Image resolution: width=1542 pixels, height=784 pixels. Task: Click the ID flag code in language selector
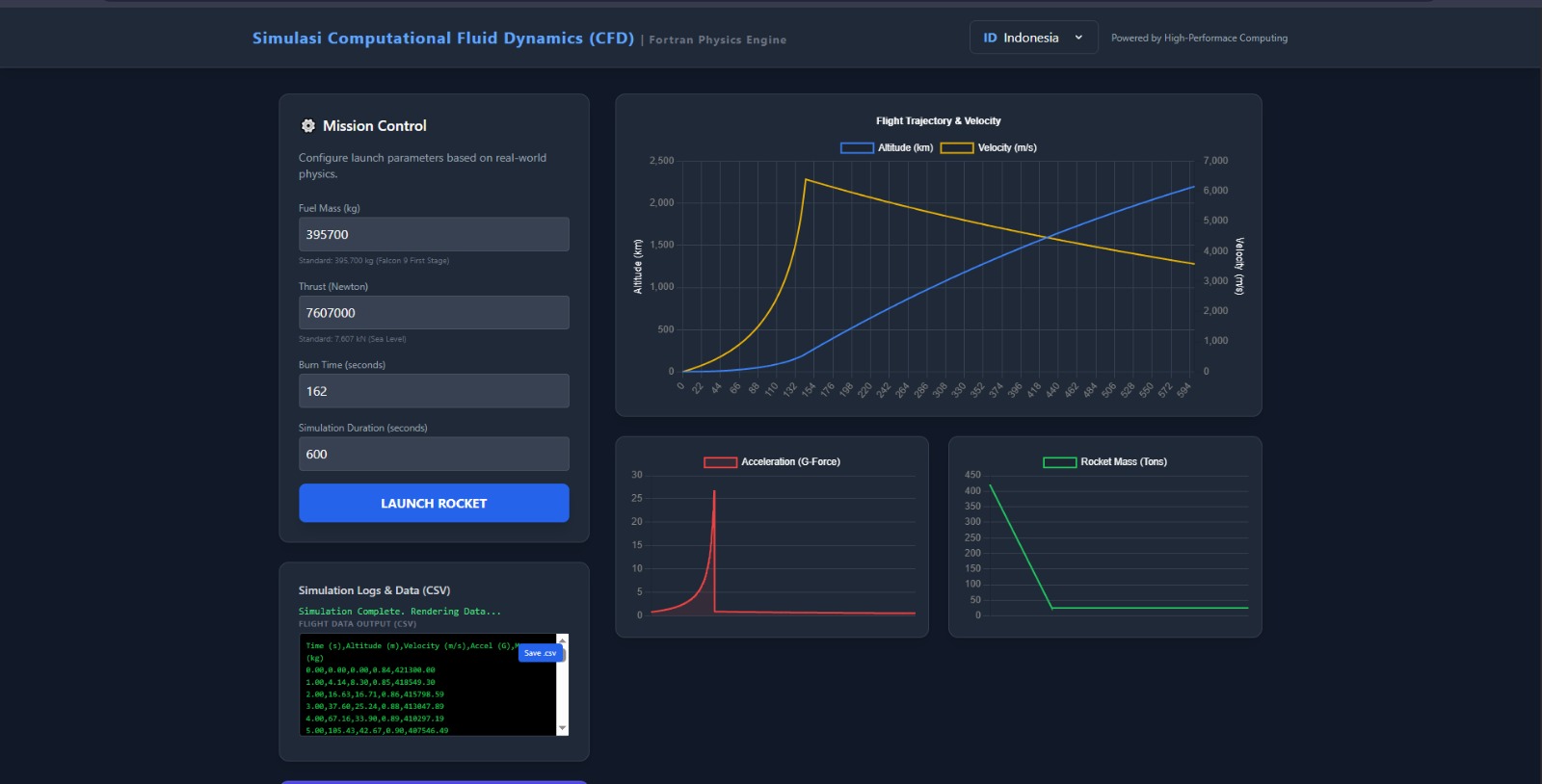(990, 38)
